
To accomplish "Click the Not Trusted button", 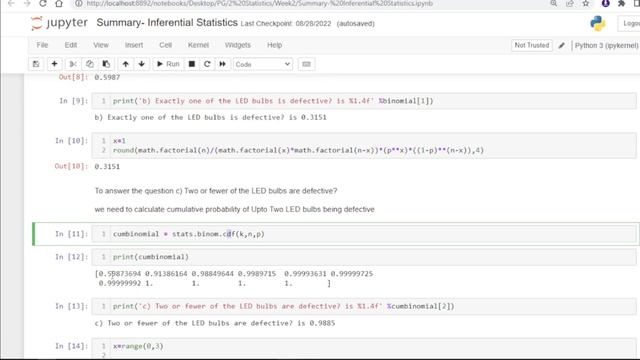I will [x=532, y=45].
